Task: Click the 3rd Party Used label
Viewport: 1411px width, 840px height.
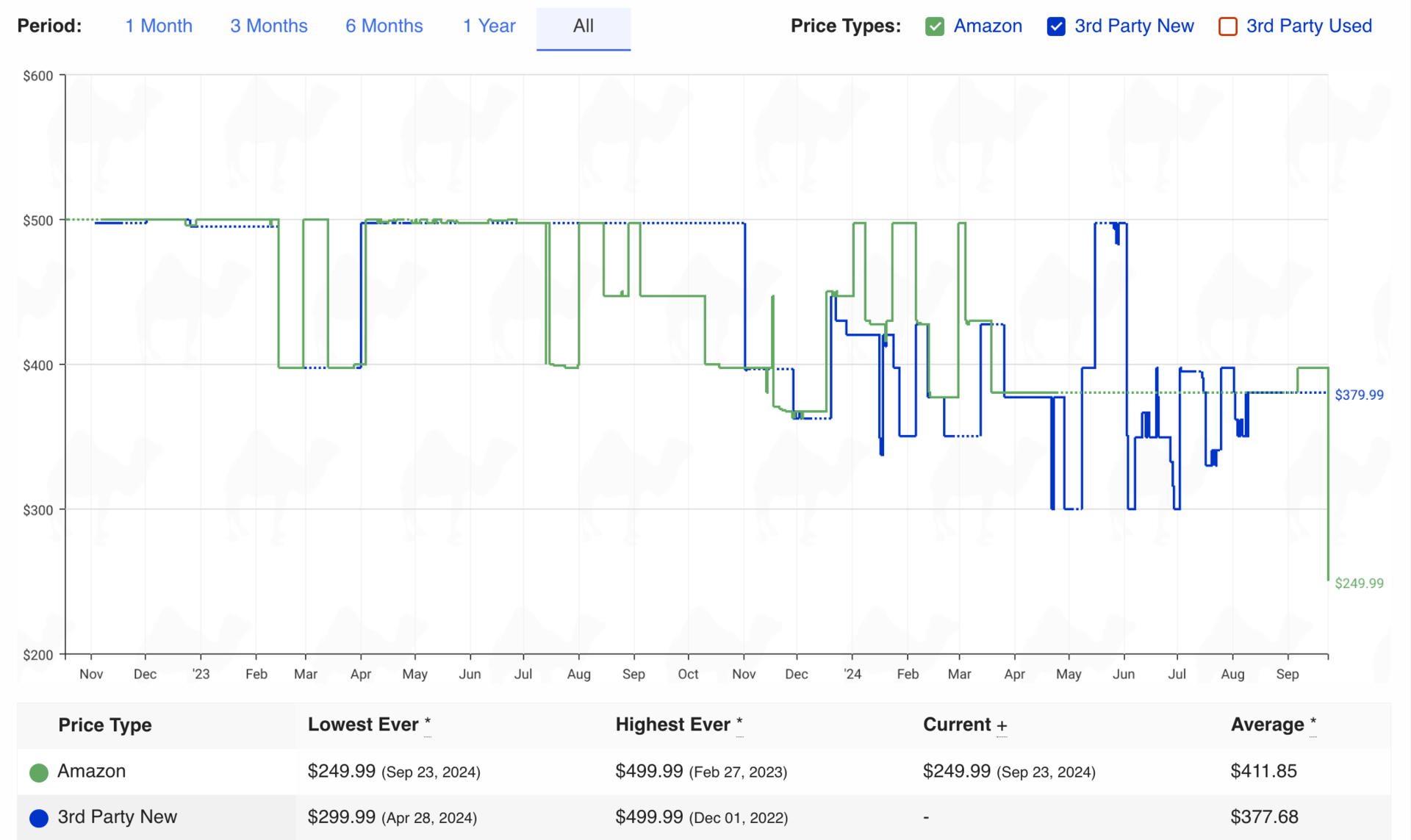Action: click(x=1308, y=26)
